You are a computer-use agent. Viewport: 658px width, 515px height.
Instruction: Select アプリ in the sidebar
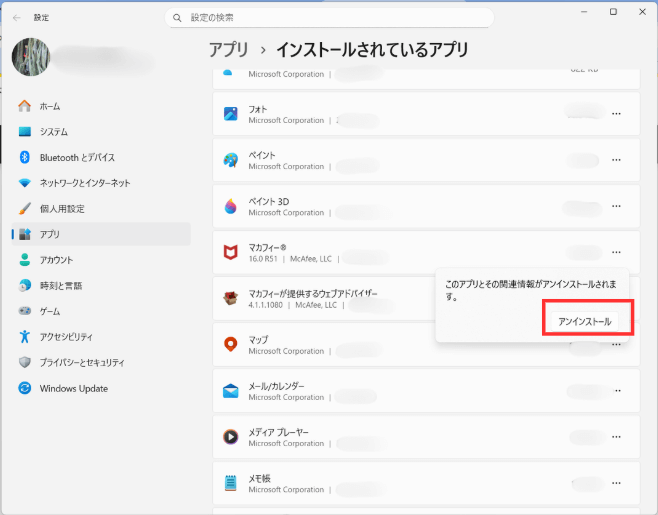[x=101, y=234]
